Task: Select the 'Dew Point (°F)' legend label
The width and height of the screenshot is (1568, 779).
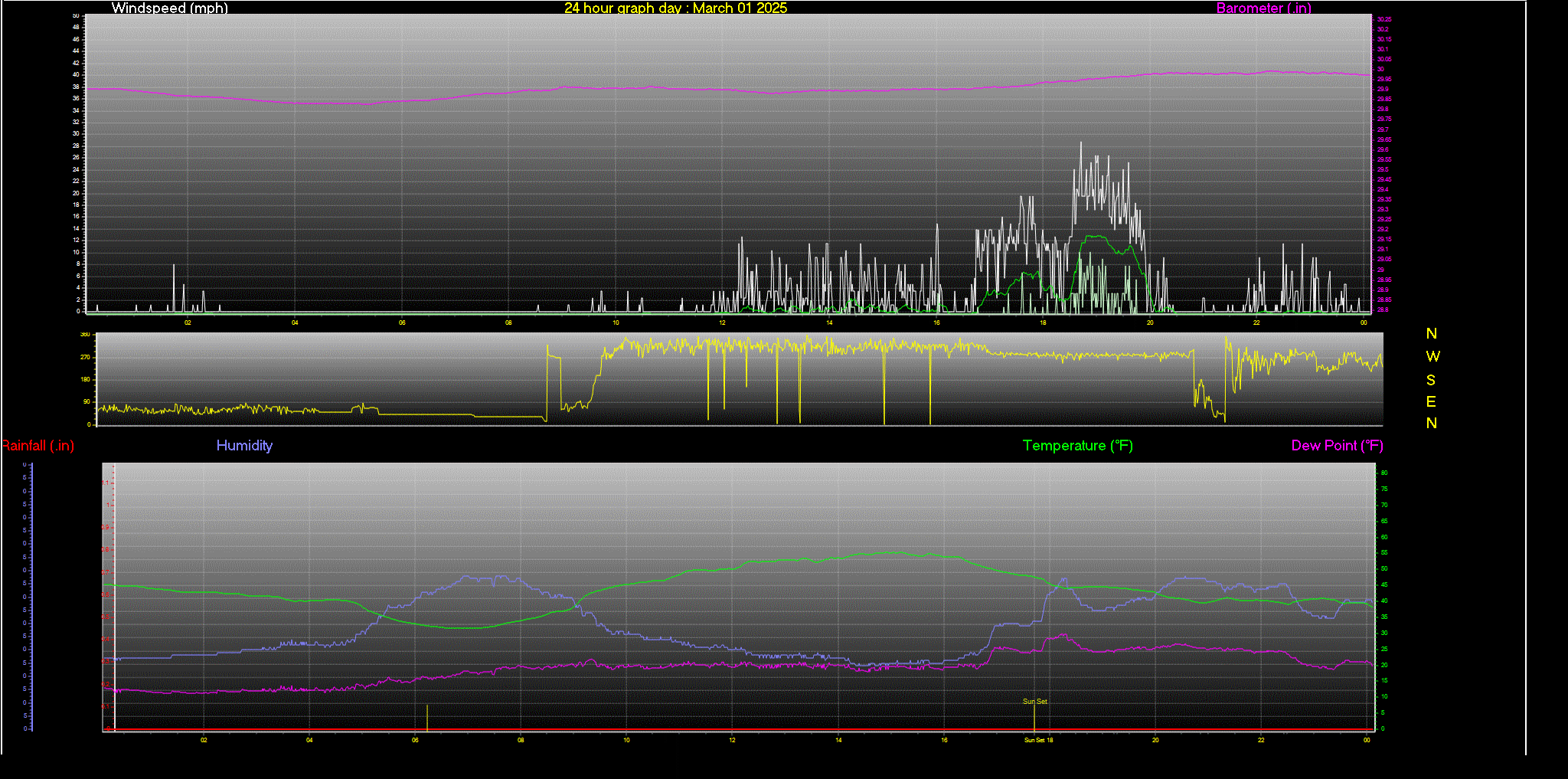Action: 1337,445
